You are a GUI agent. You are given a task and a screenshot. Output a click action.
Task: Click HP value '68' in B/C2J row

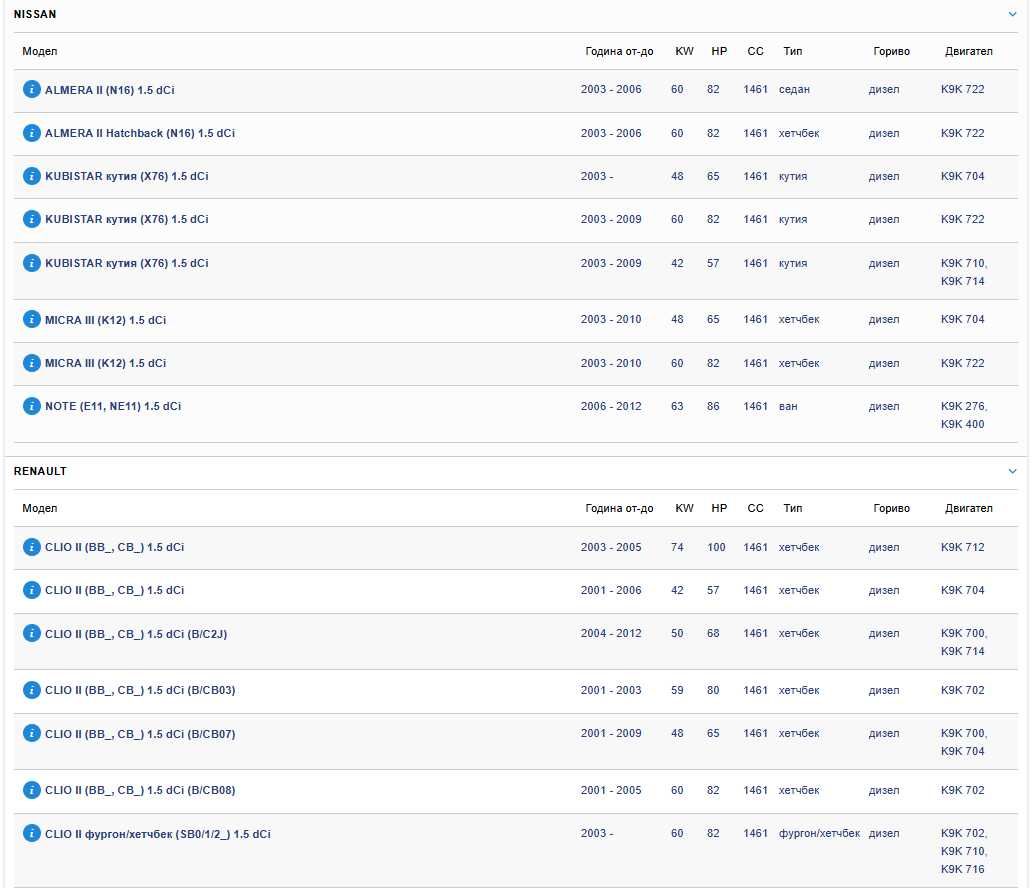pos(713,633)
